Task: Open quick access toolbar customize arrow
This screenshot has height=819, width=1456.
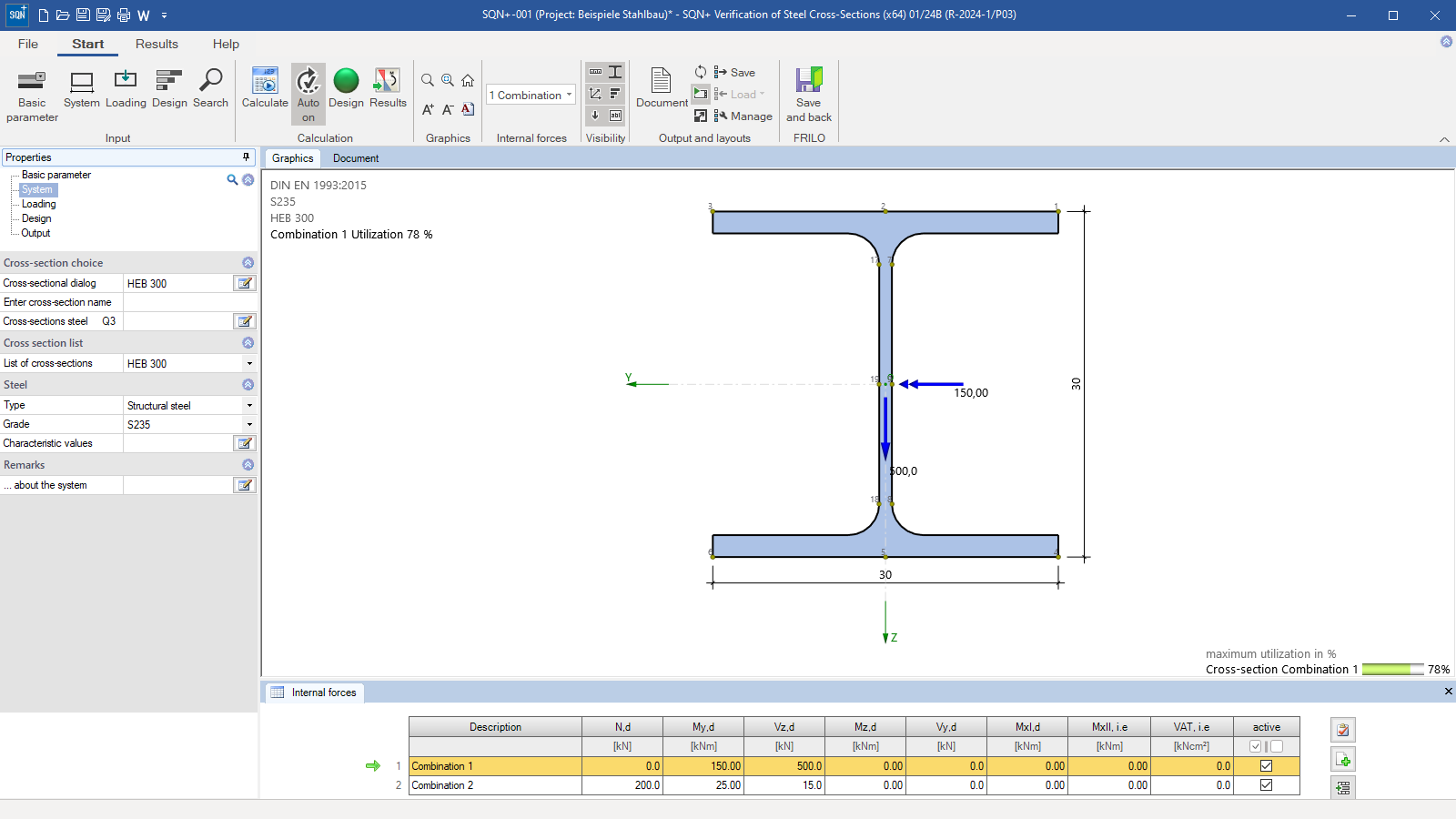Action: click(164, 15)
